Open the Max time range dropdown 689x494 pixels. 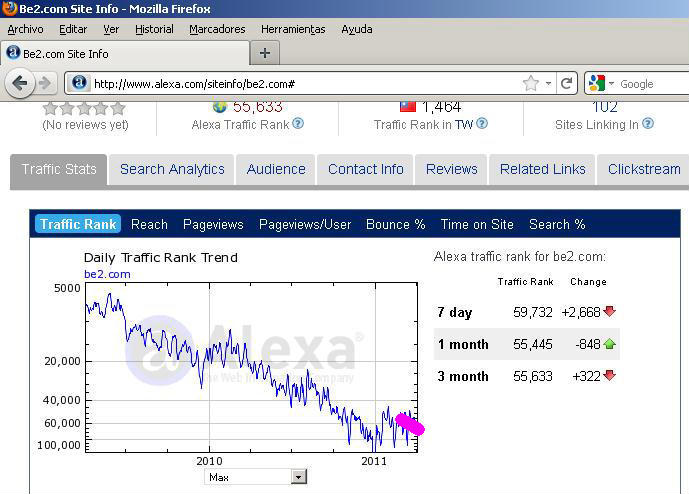tap(255, 477)
